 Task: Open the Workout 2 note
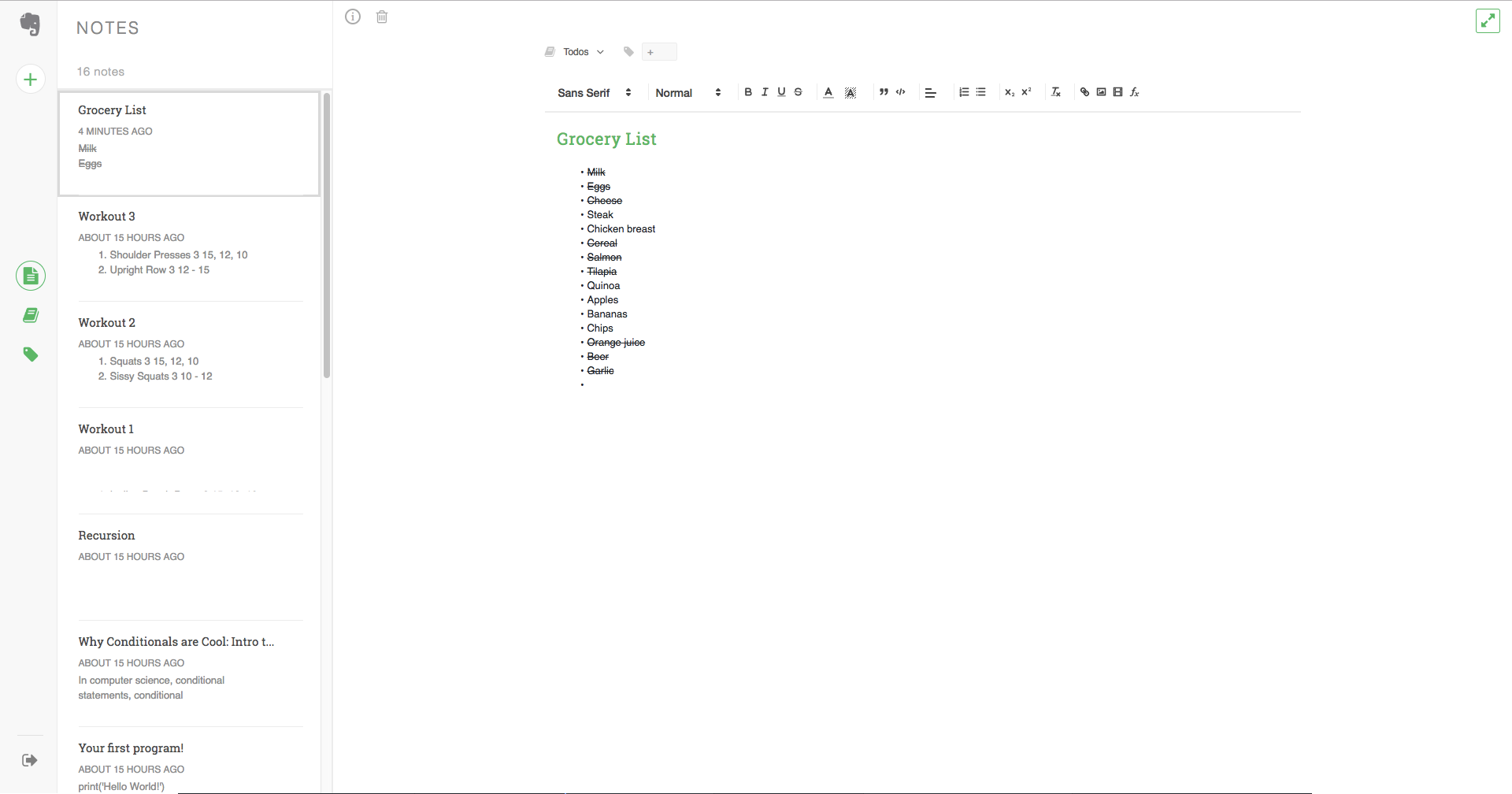click(x=191, y=355)
